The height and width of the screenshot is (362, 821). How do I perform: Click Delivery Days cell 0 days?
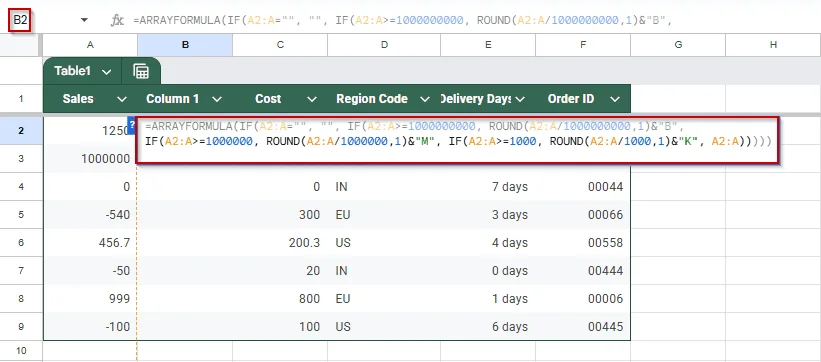coord(488,270)
